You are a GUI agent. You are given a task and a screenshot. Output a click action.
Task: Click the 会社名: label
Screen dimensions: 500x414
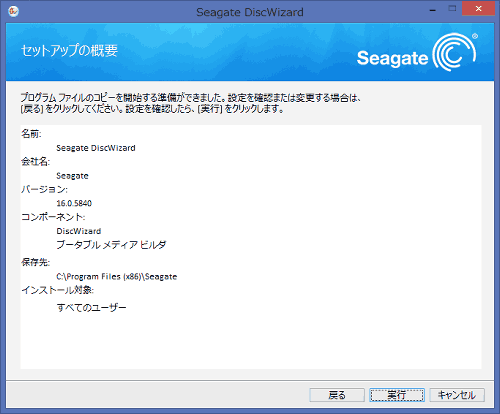coord(36,162)
